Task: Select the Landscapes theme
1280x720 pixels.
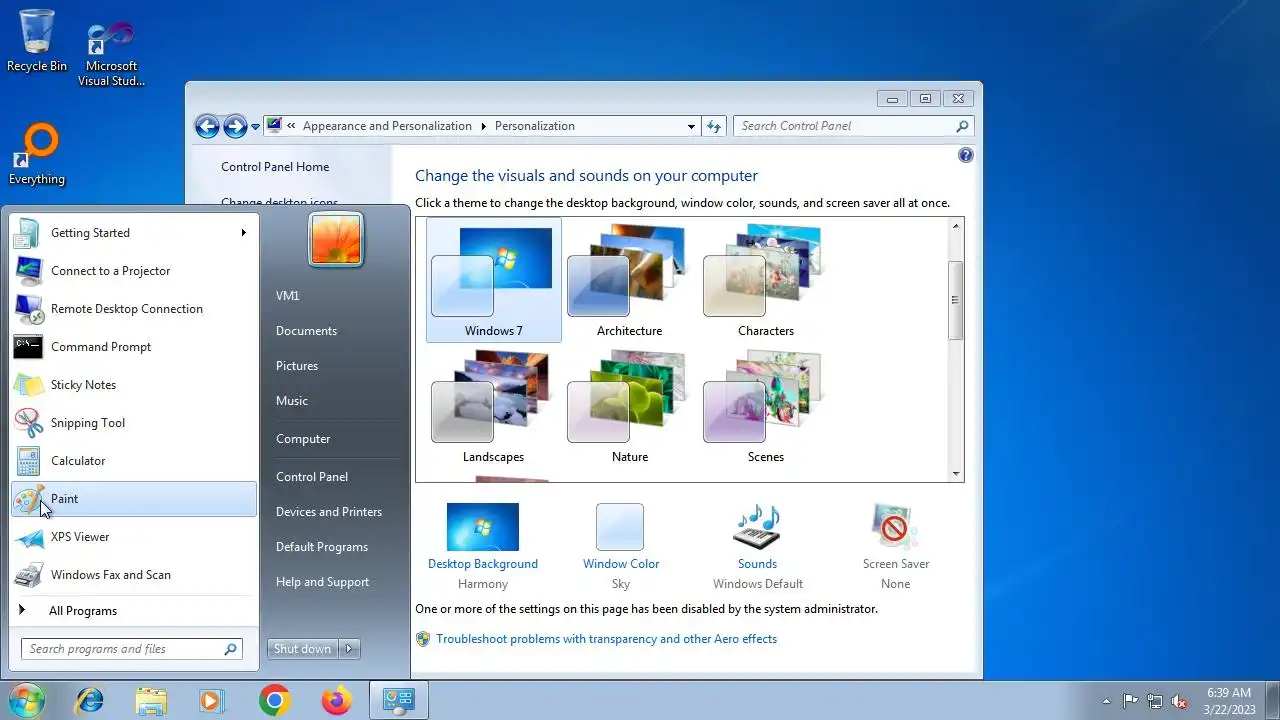Action: [x=494, y=406]
